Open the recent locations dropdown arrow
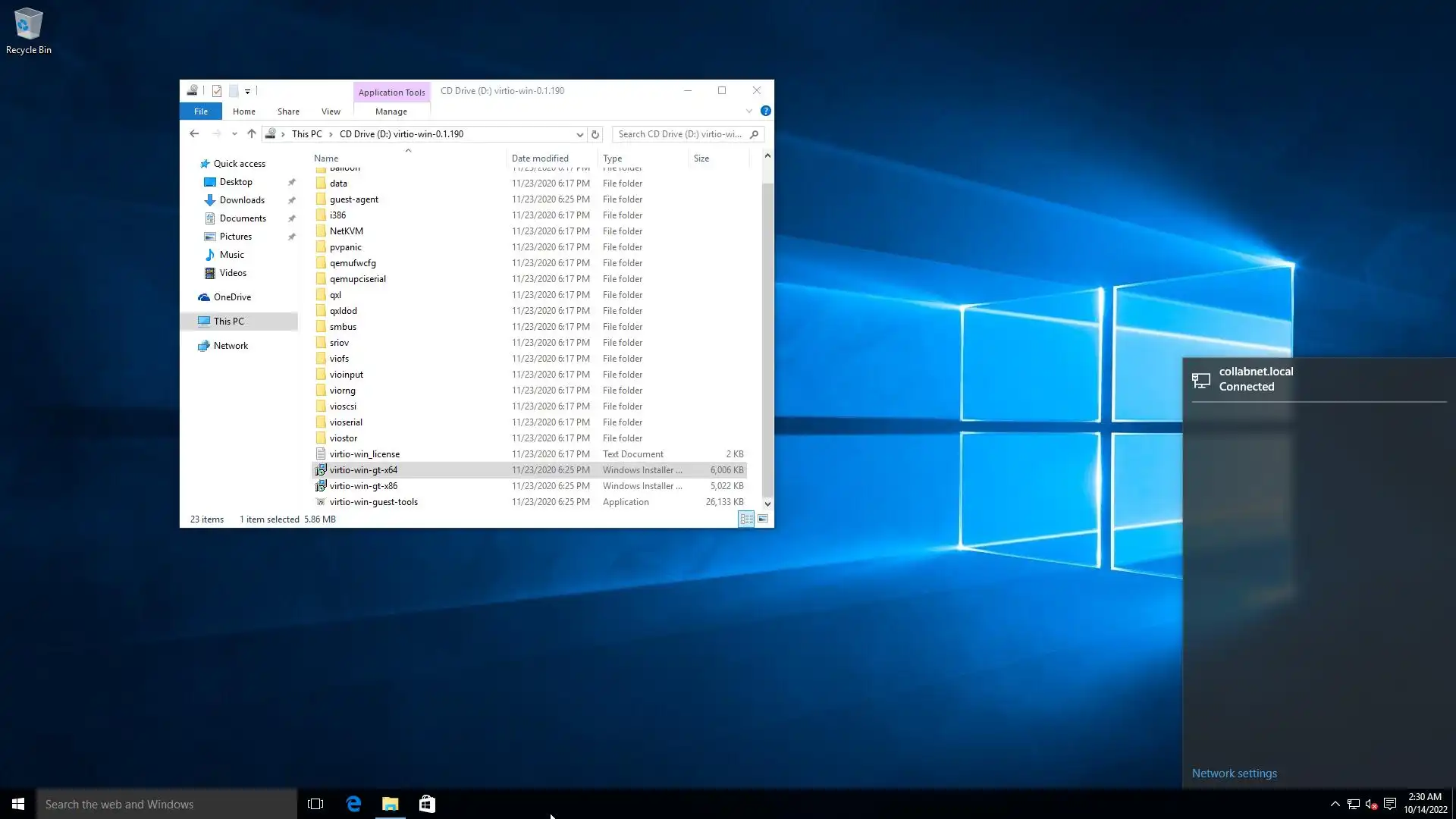This screenshot has height=819, width=1456. pos(234,134)
